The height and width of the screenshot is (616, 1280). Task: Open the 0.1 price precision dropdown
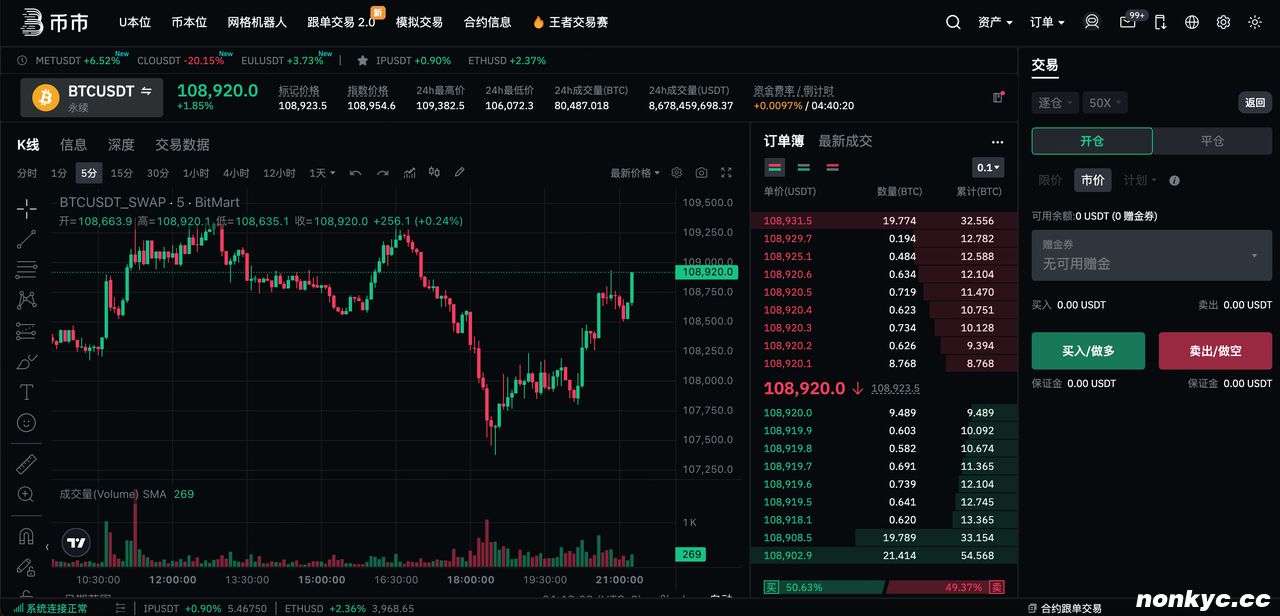tap(988, 168)
